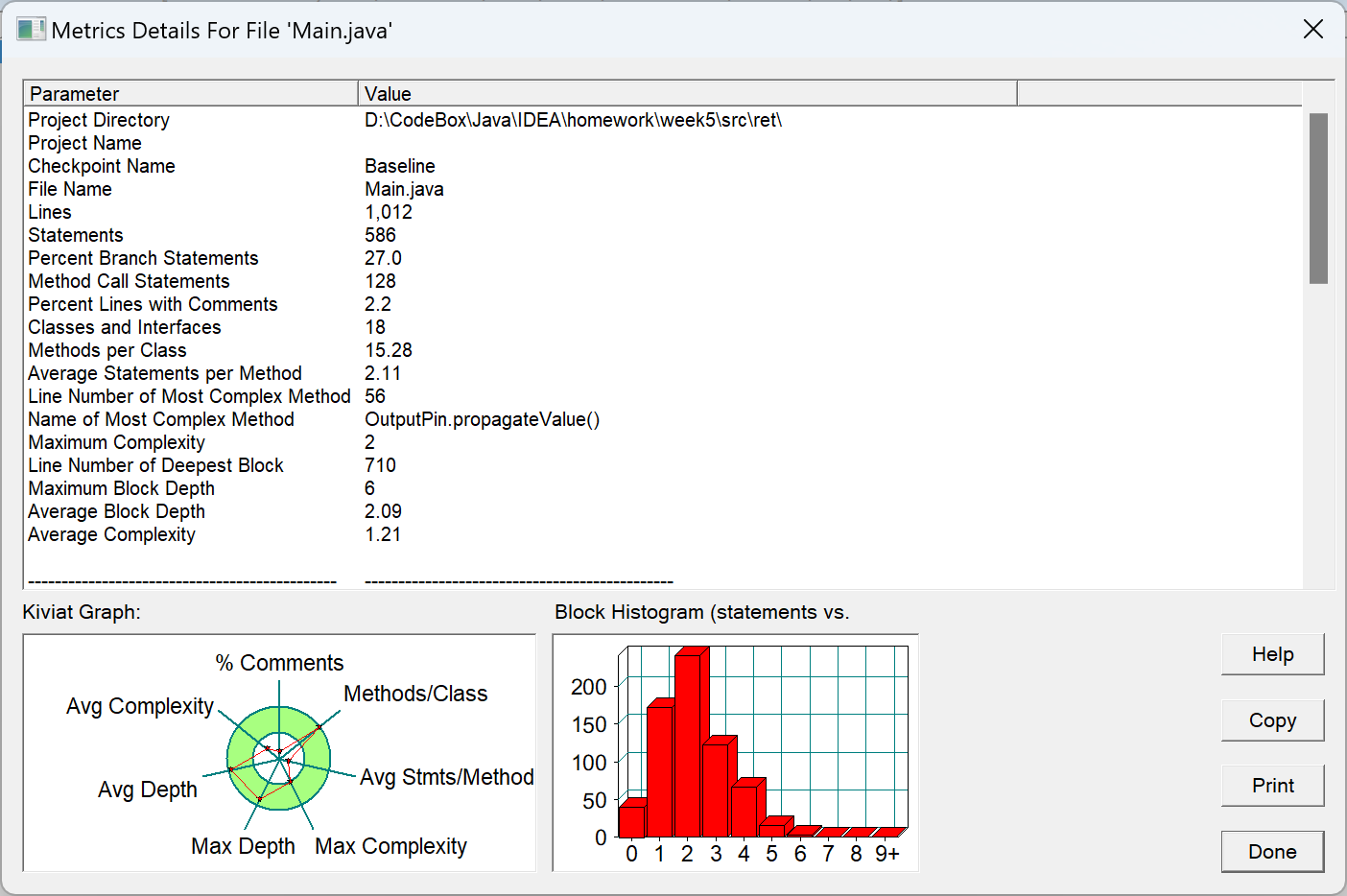
Task: Print the metrics report
Action: click(1272, 786)
